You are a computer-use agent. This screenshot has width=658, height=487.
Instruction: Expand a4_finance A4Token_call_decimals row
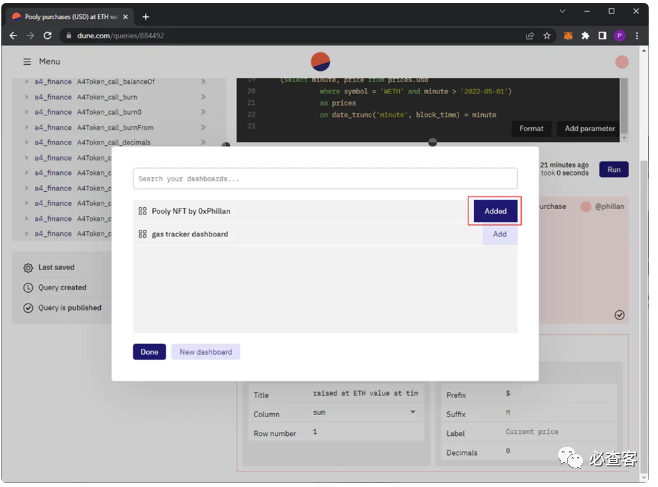pyautogui.click(x=27, y=142)
